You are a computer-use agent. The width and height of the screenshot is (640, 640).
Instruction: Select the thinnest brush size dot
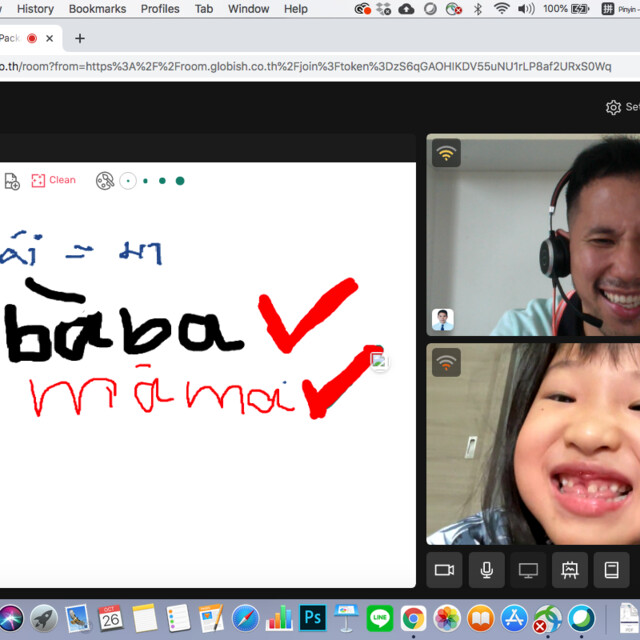(128, 181)
